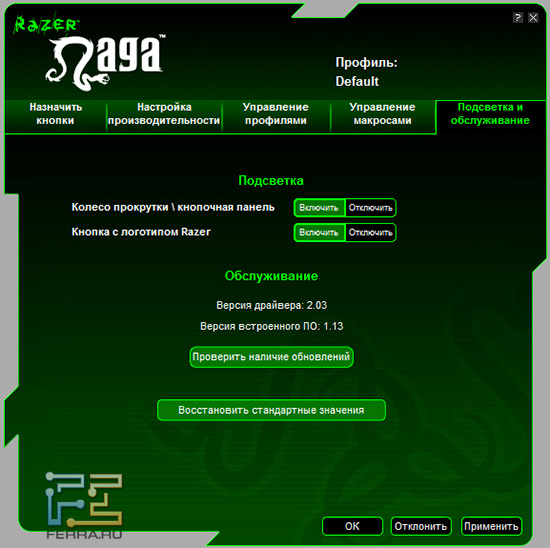This screenshot has width=550, height=548.
Task: Click the Подсветка section heading
Action: pos(271,181)
